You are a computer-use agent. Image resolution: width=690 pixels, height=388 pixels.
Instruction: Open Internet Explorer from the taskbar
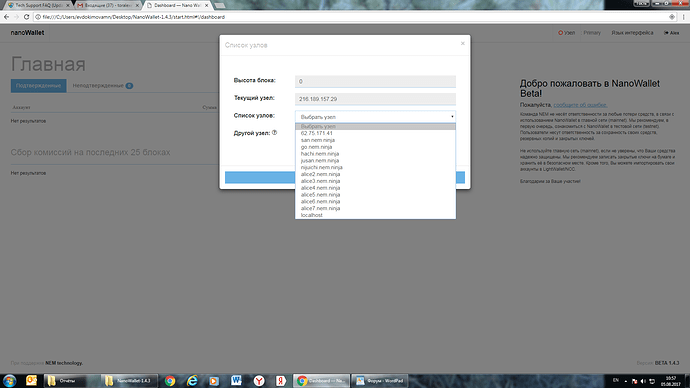[x=192, y=381]
